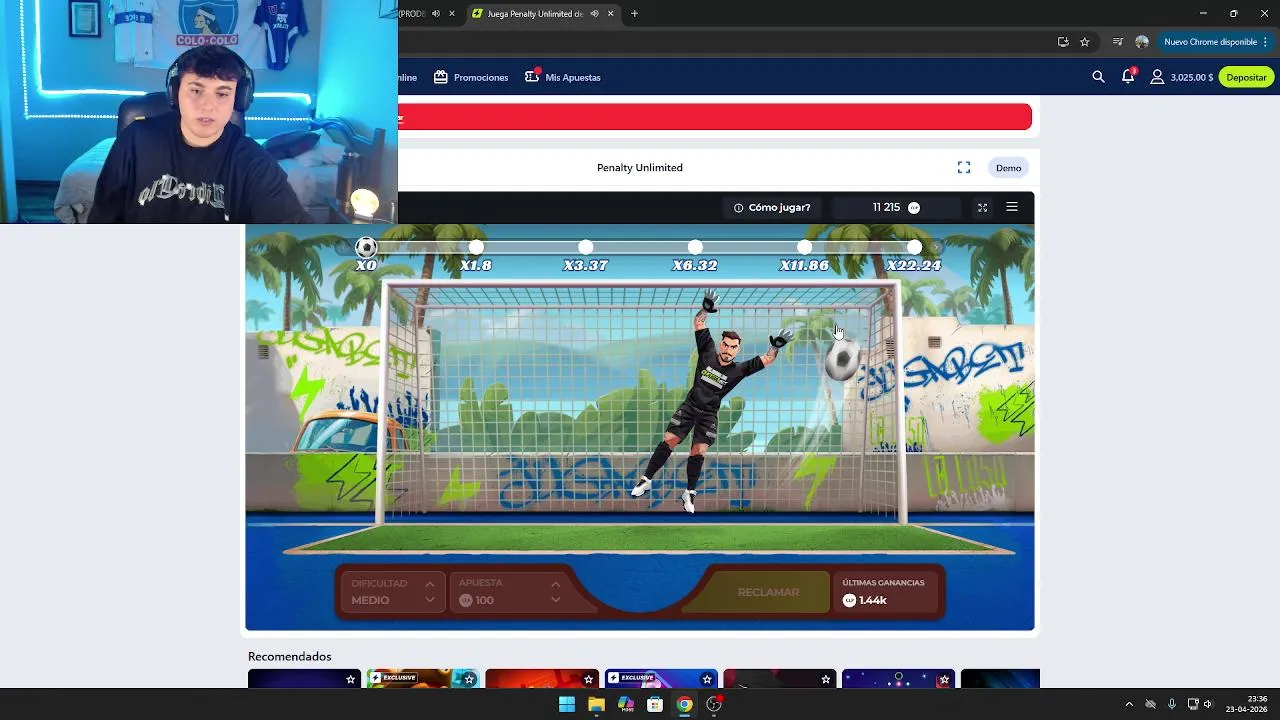Favorite the third recommended game star
Image resolution: width=1280 pixels, height=720 pixels.
588,679
